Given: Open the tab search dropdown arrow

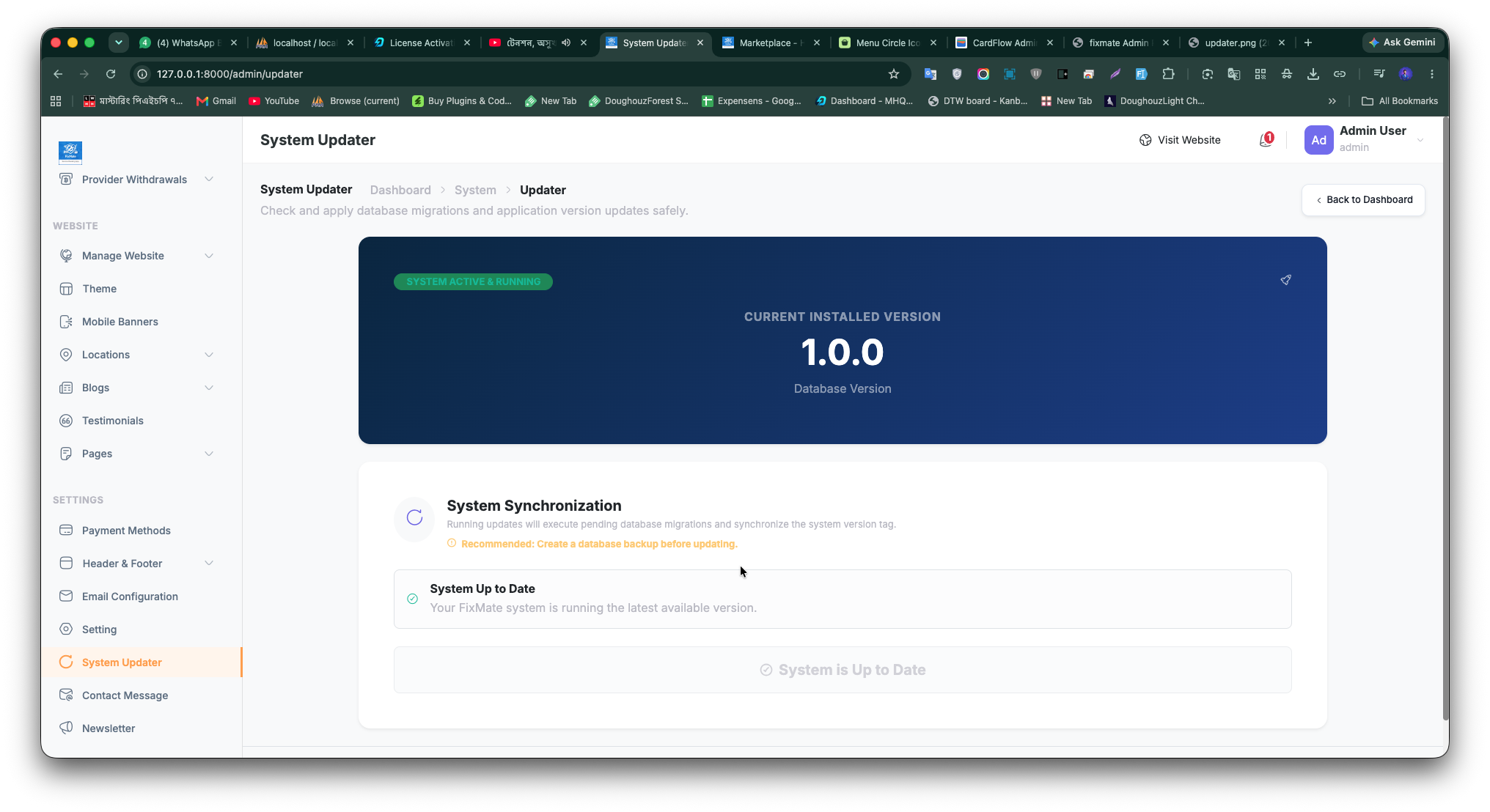Looking at the screenshot, I should click(118, 43).
